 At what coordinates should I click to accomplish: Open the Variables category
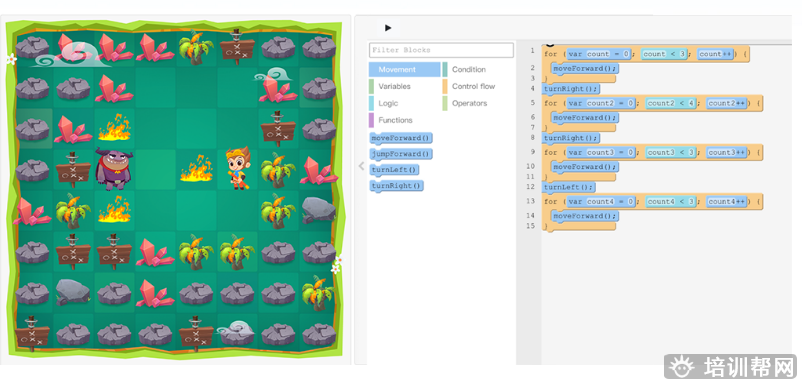pos(394,86)
